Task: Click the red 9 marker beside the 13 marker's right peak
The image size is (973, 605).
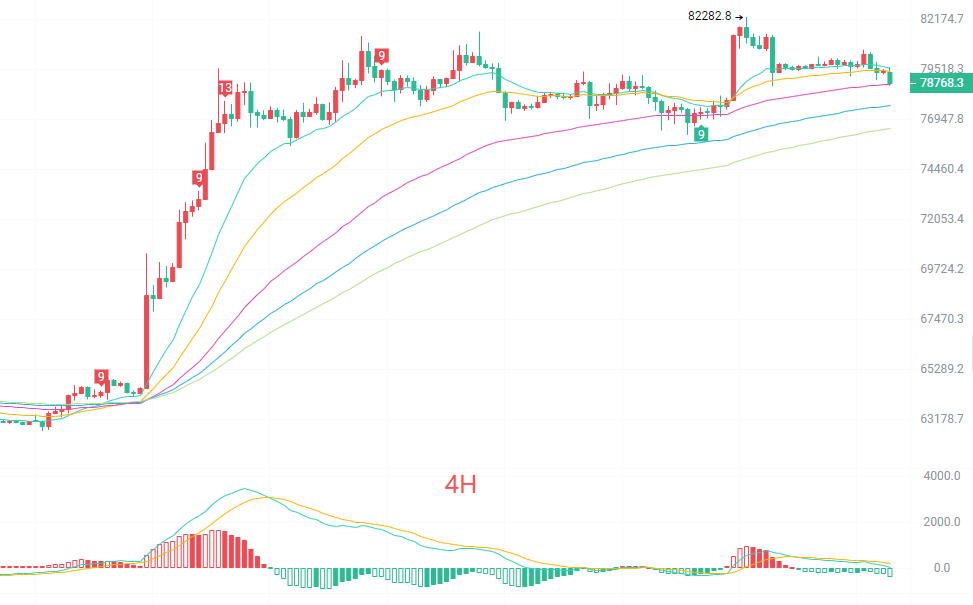Action: click(x=382, y=56)
